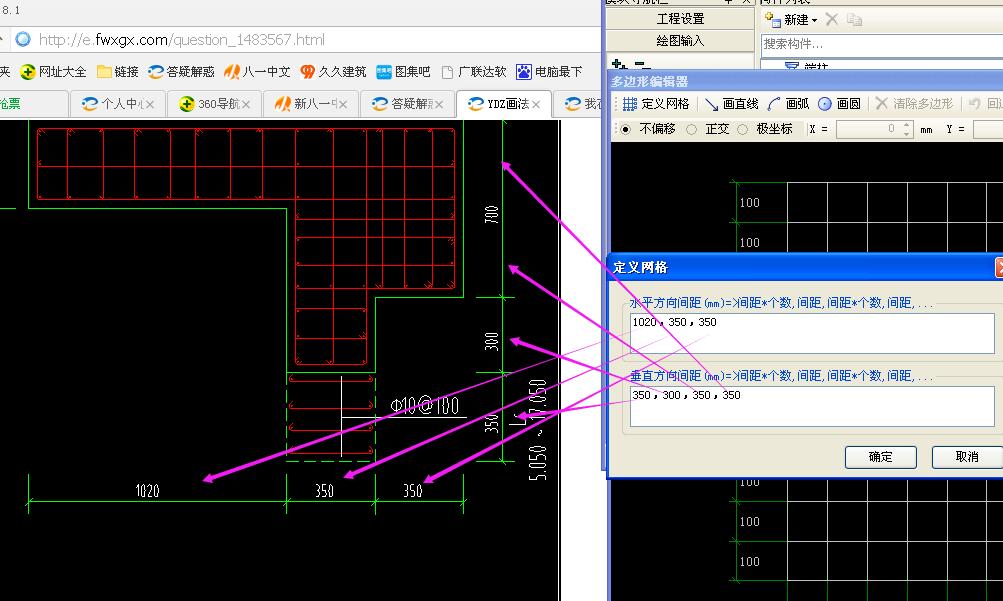The width and height of the screenshot is (1003, 601).
Task: Click the delete X icon beside 新建
Action: click(x=832, y=19)
